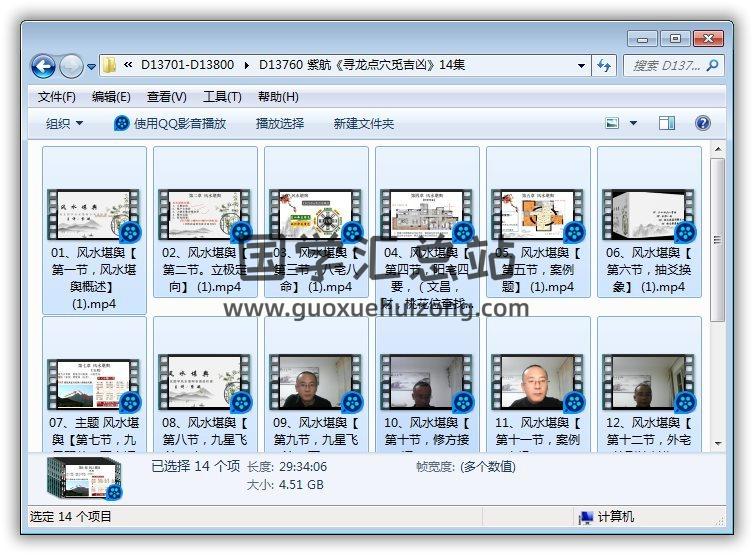Screen dimensions: 754x555
Task: Click the Forward navigation arrow button
Action: tap(72, 67)
